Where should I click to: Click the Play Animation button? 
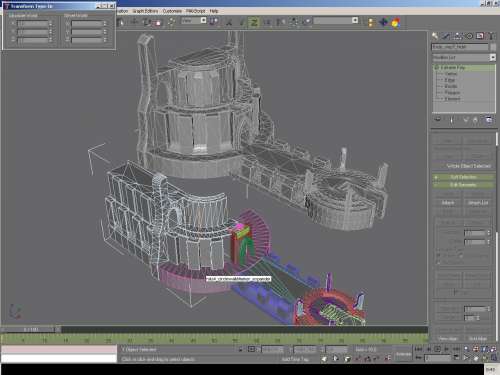pyautogui.click(x=438, y=349)
